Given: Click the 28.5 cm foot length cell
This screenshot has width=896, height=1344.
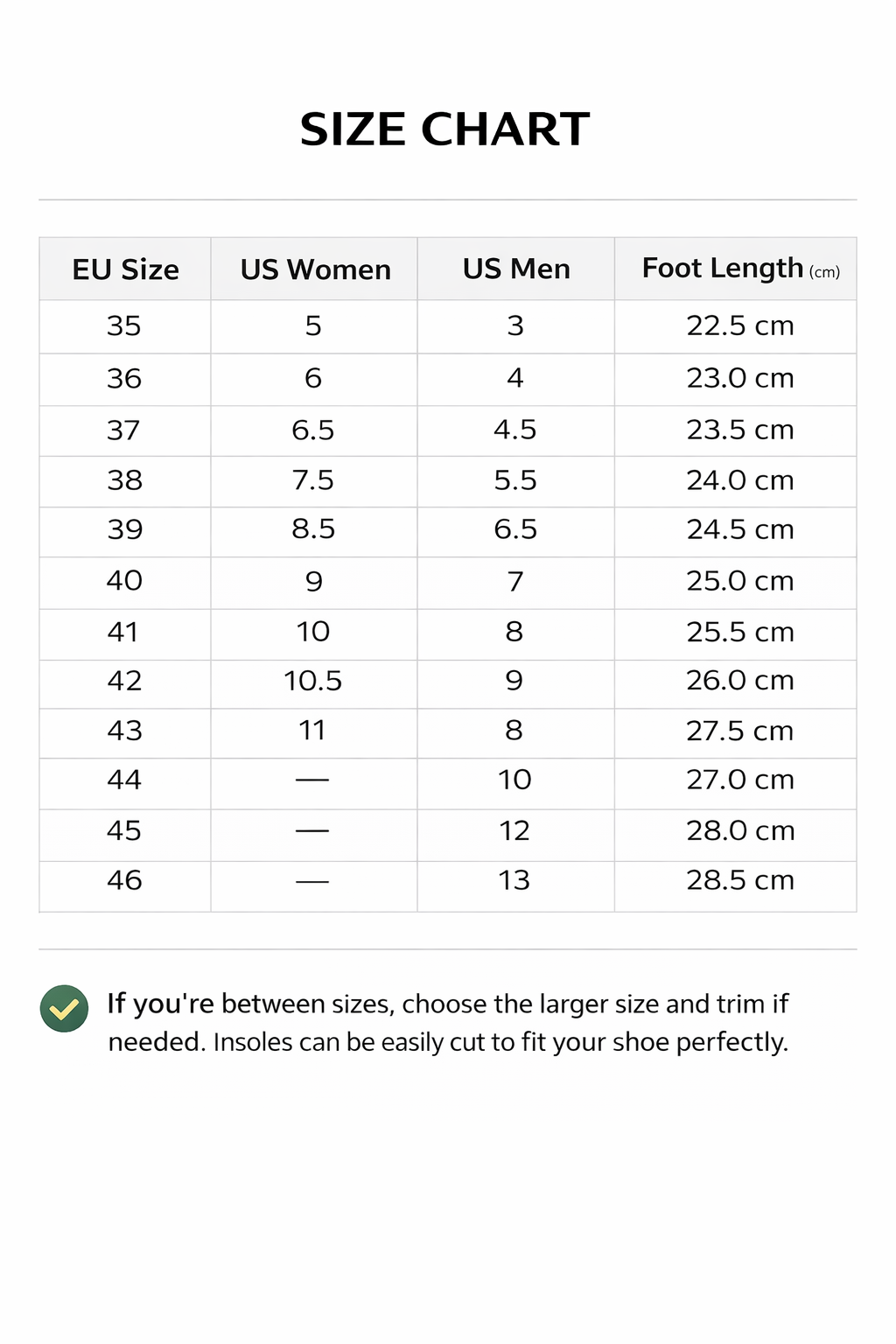Looking at the screenshot, I should tap(739, 880).
